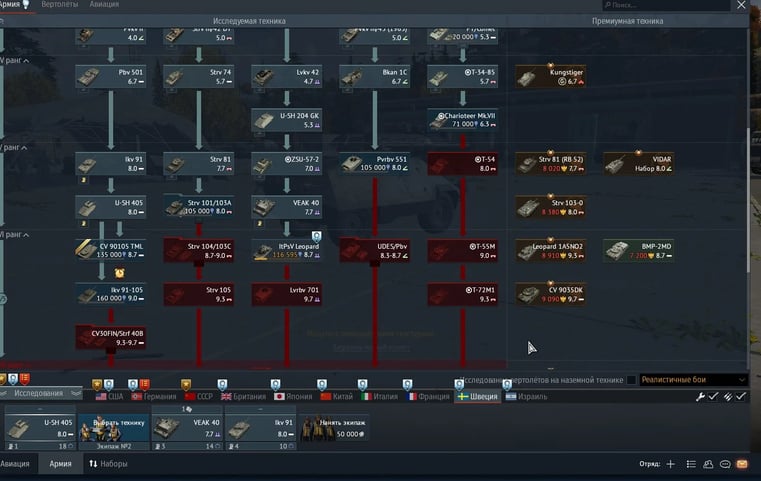761x481 pixels.
Task: Select the premium VIDAR vehicle
Action: point(639,163)
